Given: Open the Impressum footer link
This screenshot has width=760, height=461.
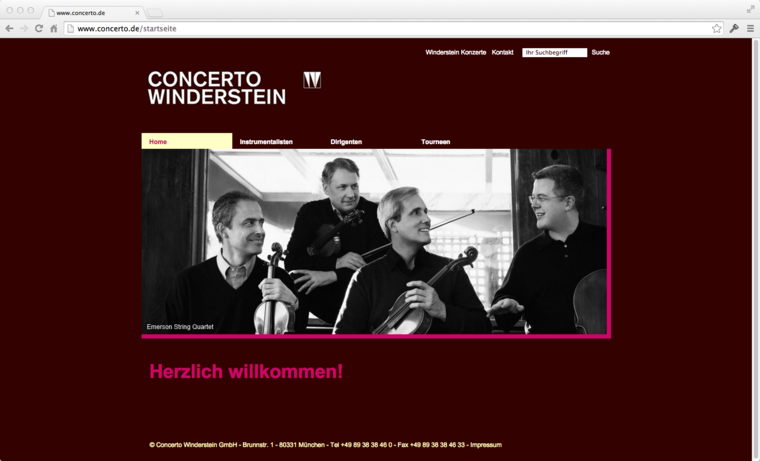Looking at the screenshot, I should click(486, 445).
